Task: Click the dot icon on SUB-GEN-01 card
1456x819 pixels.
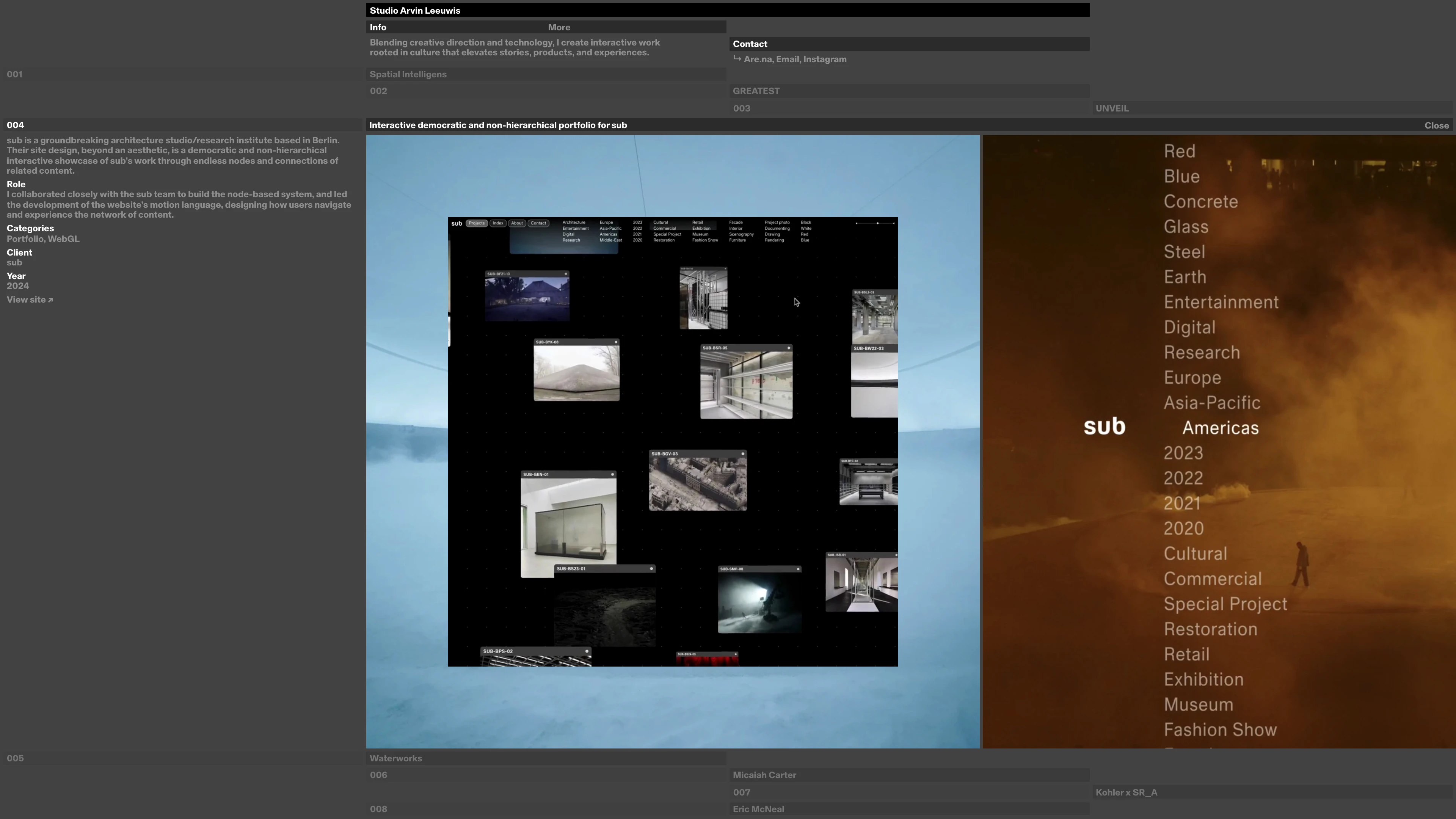Action: pyautogui.click(x=612, y=475)
